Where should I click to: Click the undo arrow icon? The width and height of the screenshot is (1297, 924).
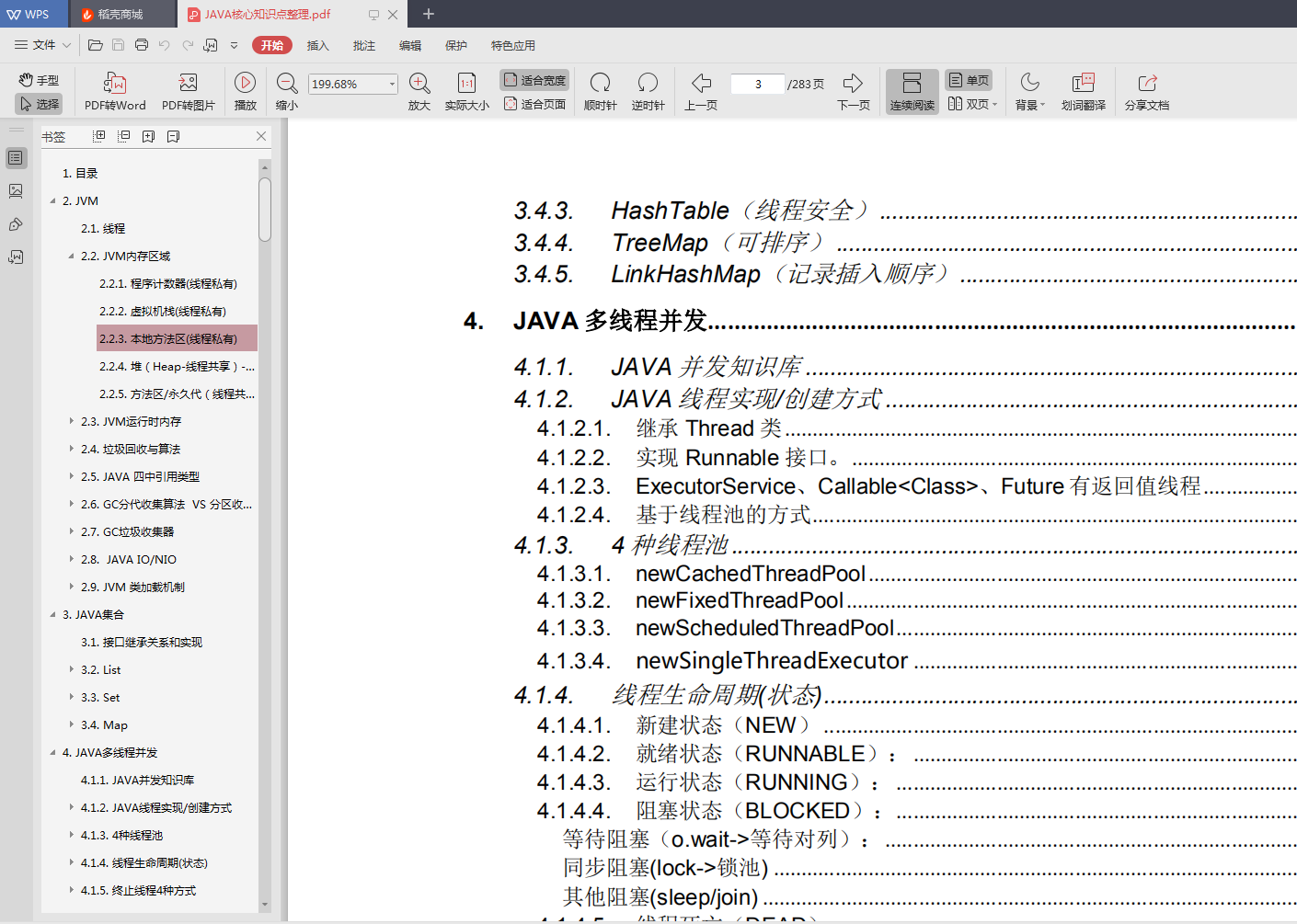click(165, 45)
